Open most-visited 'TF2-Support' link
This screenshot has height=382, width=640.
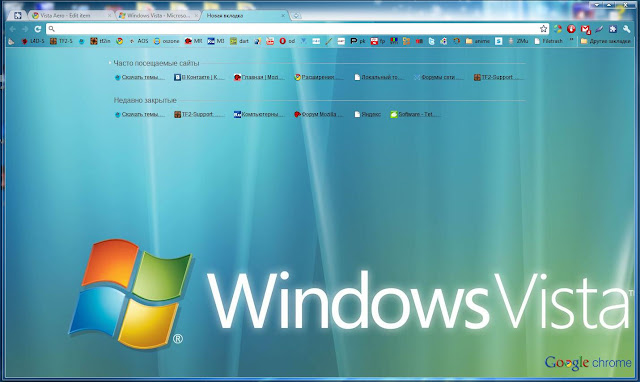point(498,77)
